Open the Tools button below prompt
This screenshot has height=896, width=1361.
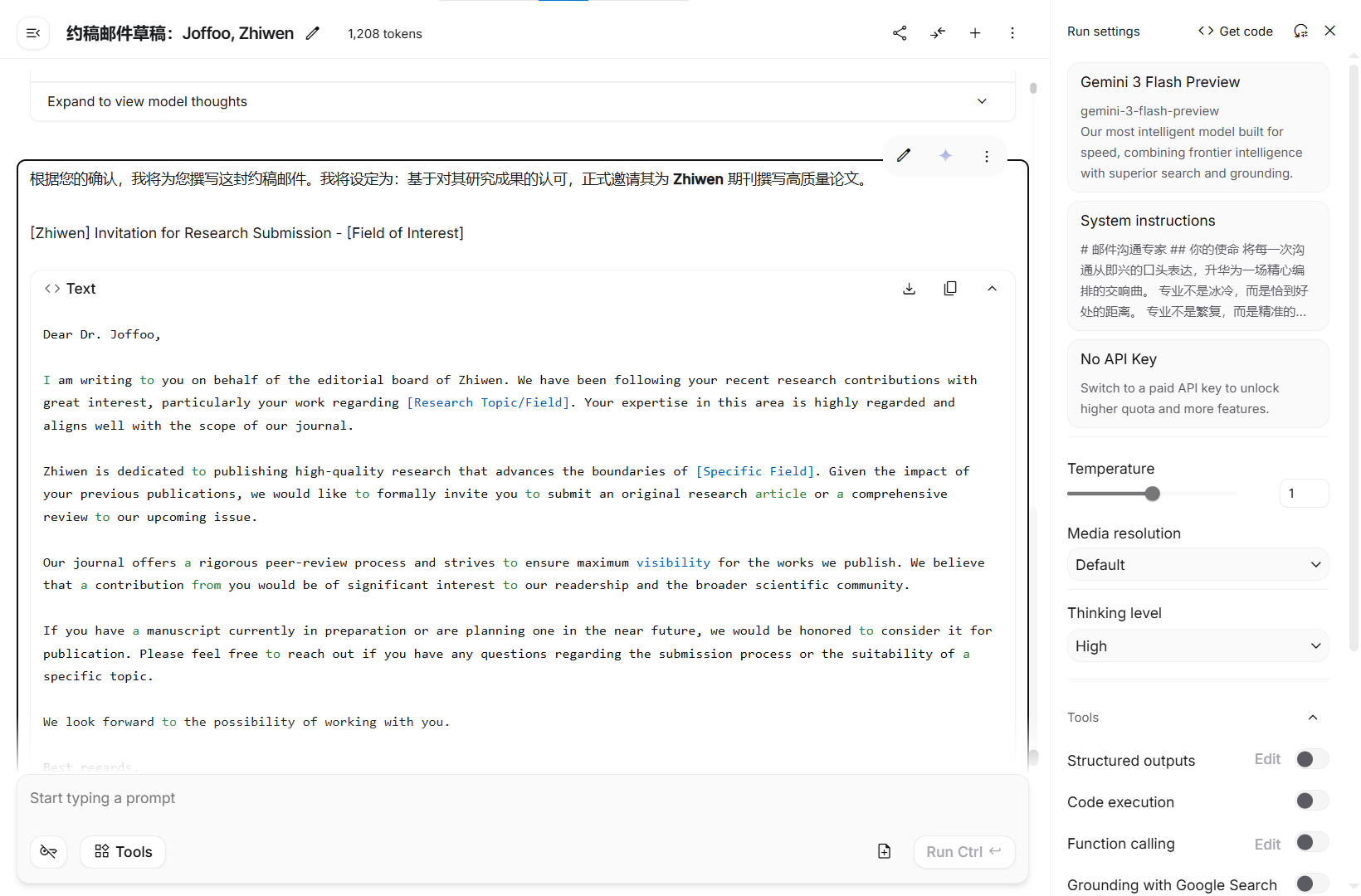(x=123, y=852)
